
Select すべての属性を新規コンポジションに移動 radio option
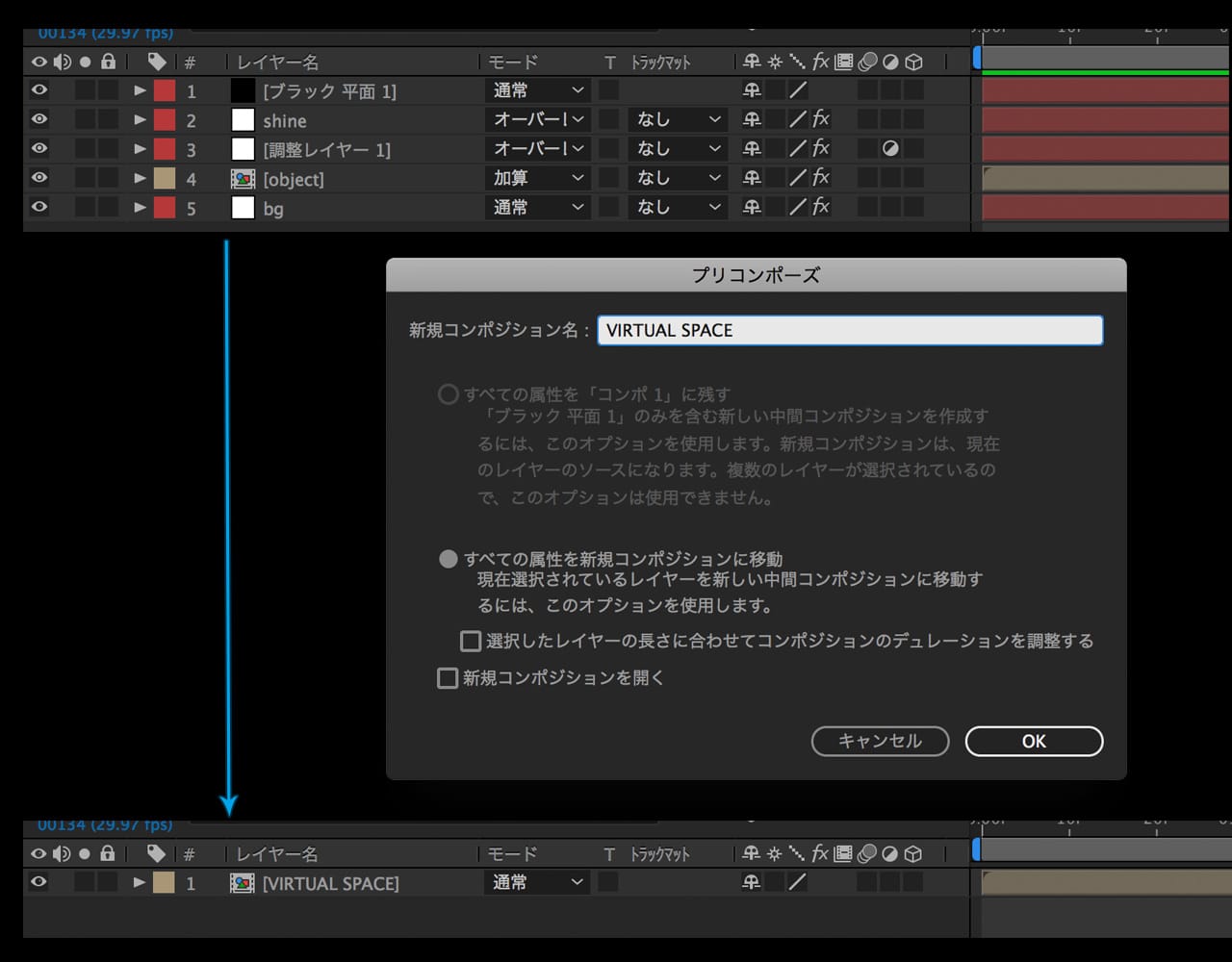pos(449,559)
